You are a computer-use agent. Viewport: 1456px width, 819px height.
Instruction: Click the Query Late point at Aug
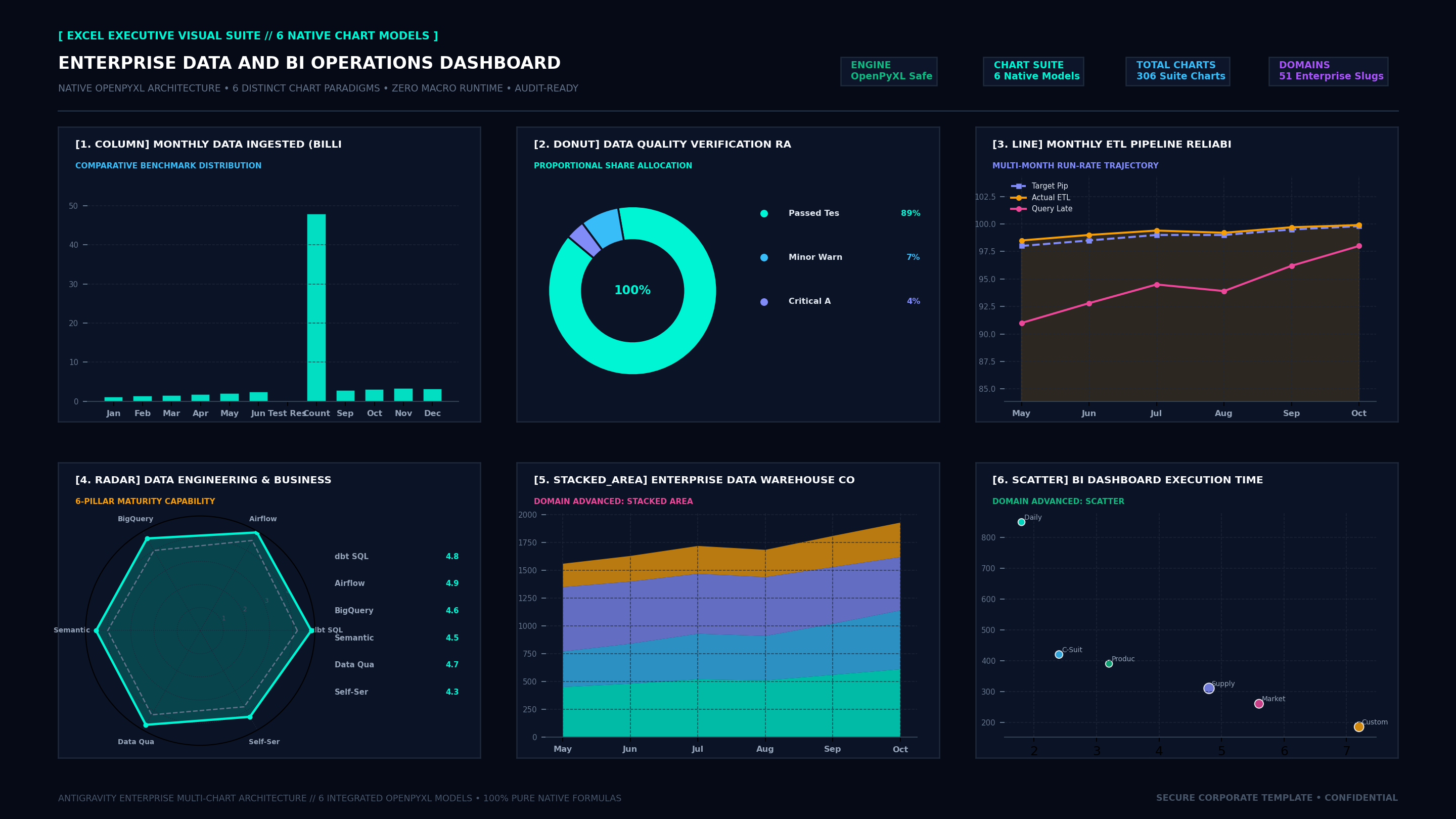coord(1223,292)
